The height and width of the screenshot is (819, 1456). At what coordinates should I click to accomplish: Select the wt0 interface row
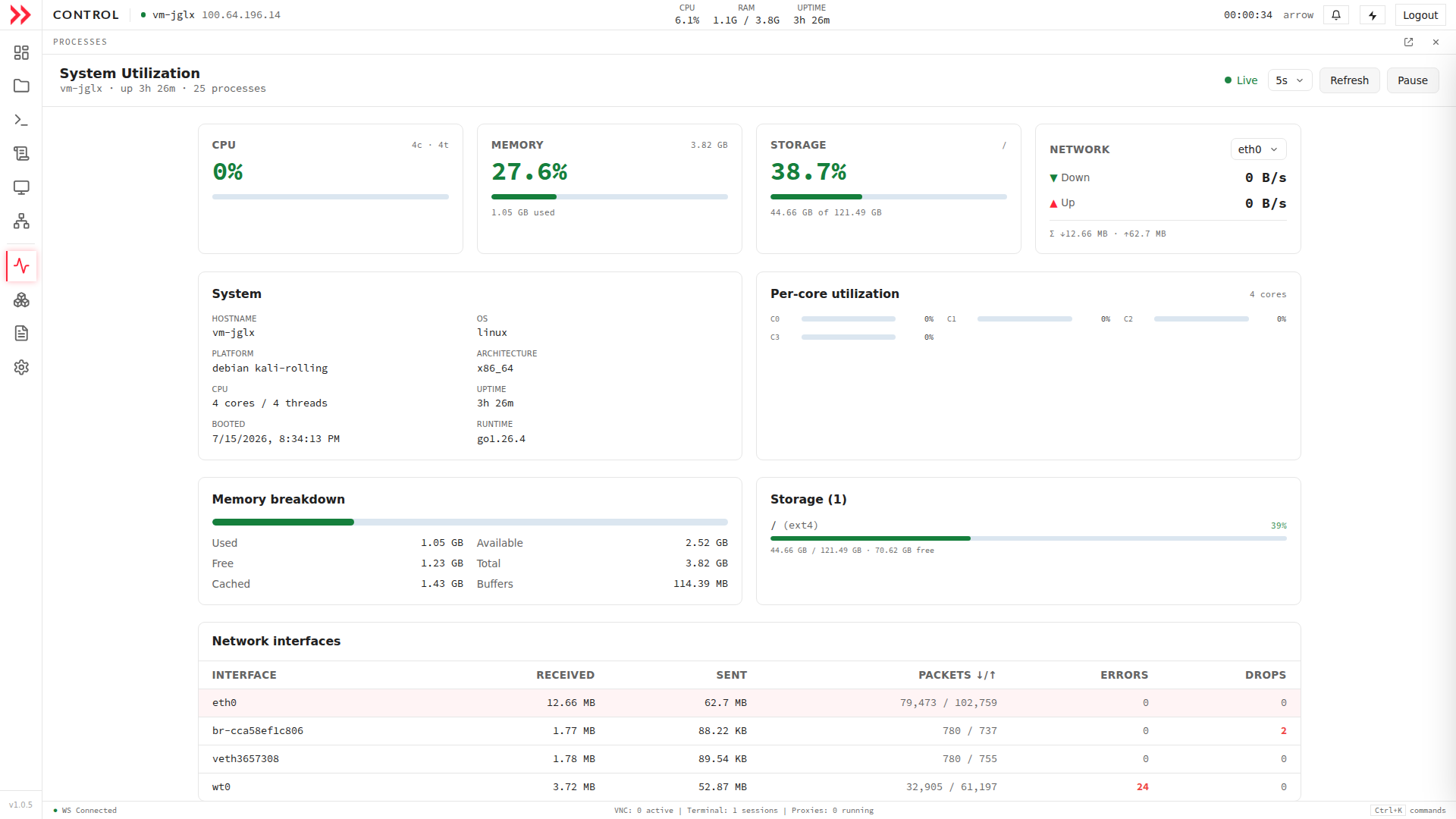pos(749,787)
